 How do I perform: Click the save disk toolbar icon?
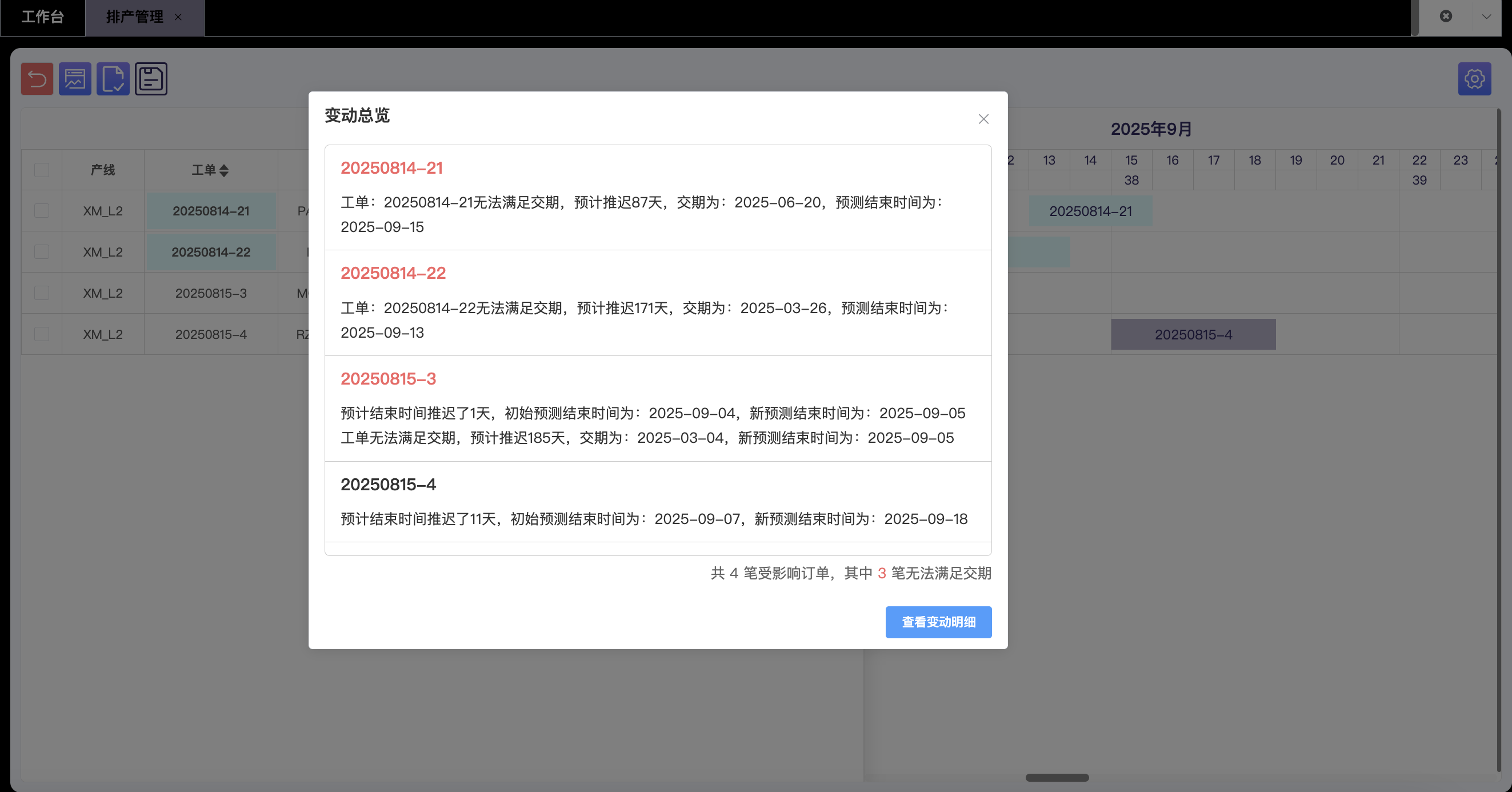click(x=151, y=79)
